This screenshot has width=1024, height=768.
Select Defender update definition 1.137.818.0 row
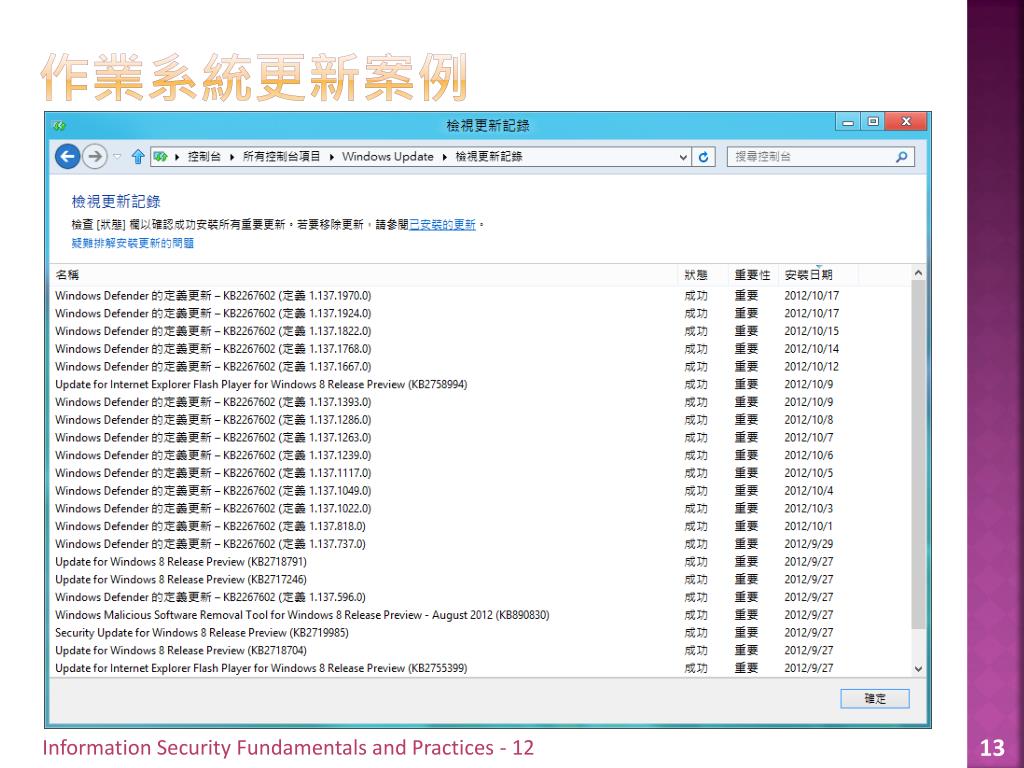[481, 526]
